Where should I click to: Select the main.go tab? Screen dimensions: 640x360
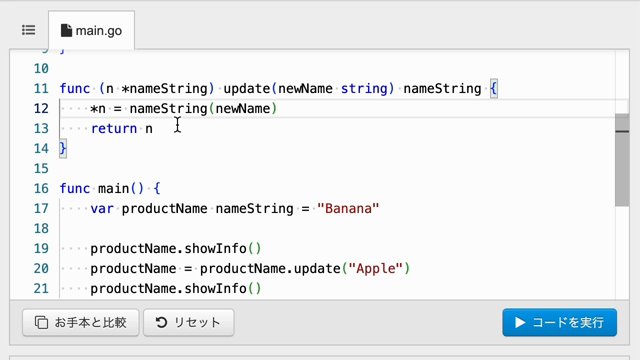coord(91,31)
